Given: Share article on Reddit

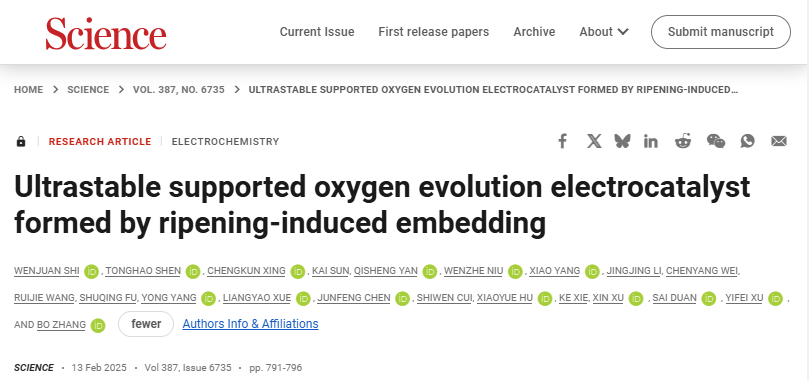Looking at the screenshot, I should (x=683, y=141).
